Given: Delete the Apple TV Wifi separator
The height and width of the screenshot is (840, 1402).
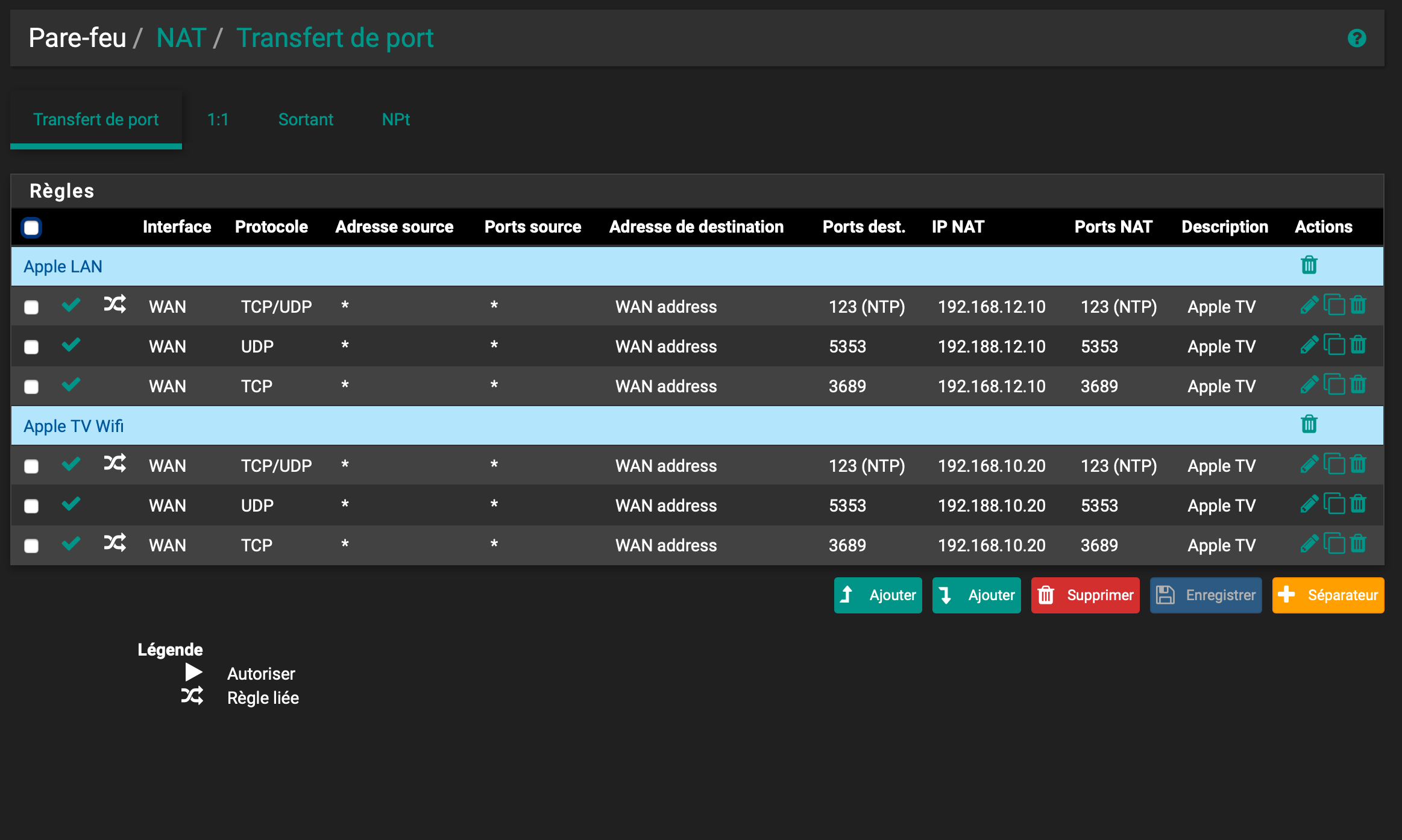Looking at the screenshot, I should coord(1309,425).
